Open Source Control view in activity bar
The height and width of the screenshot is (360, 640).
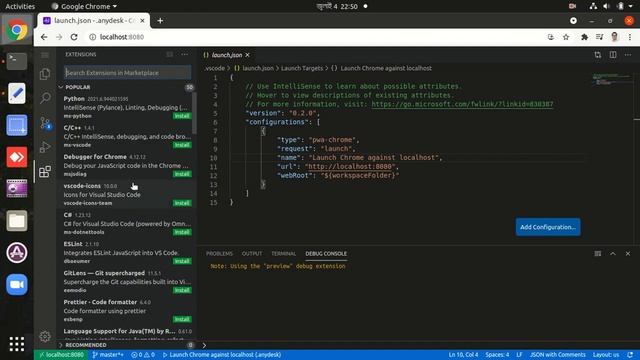(x=45, y=123)
